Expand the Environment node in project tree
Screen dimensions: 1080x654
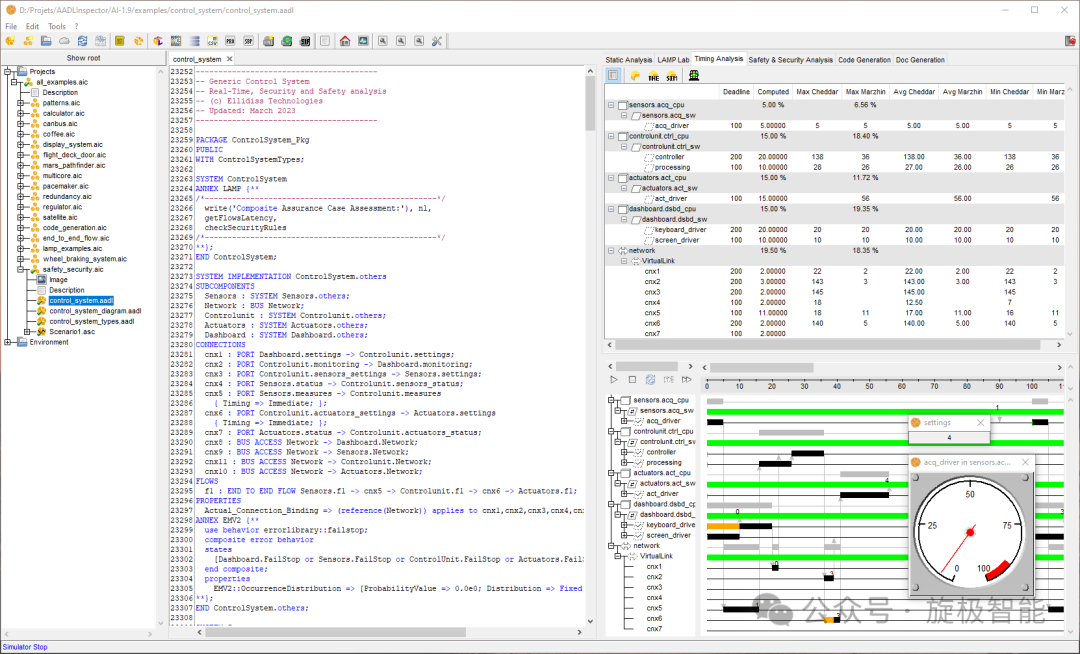9,342
